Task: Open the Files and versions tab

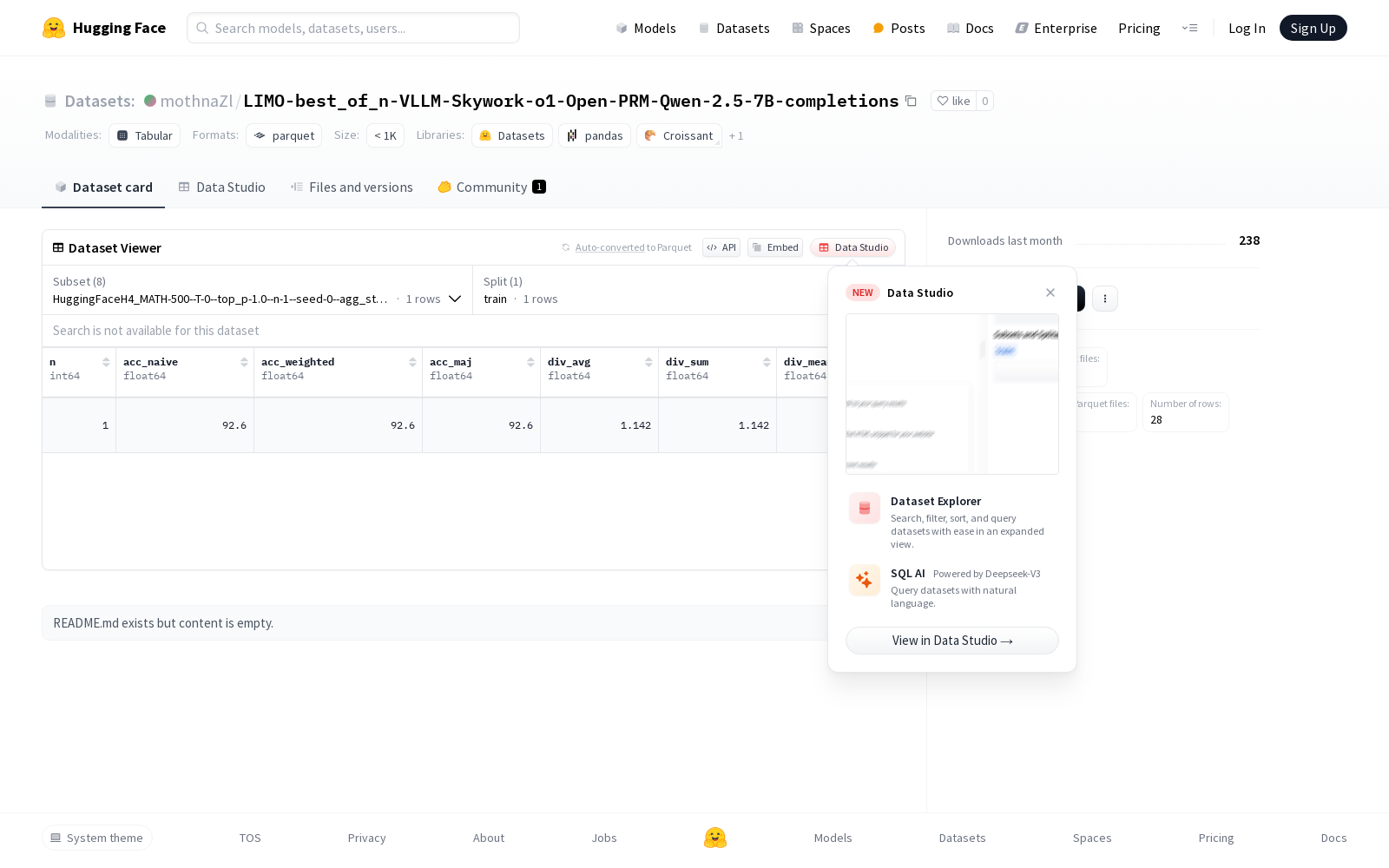Action: (x=352, y=187)
